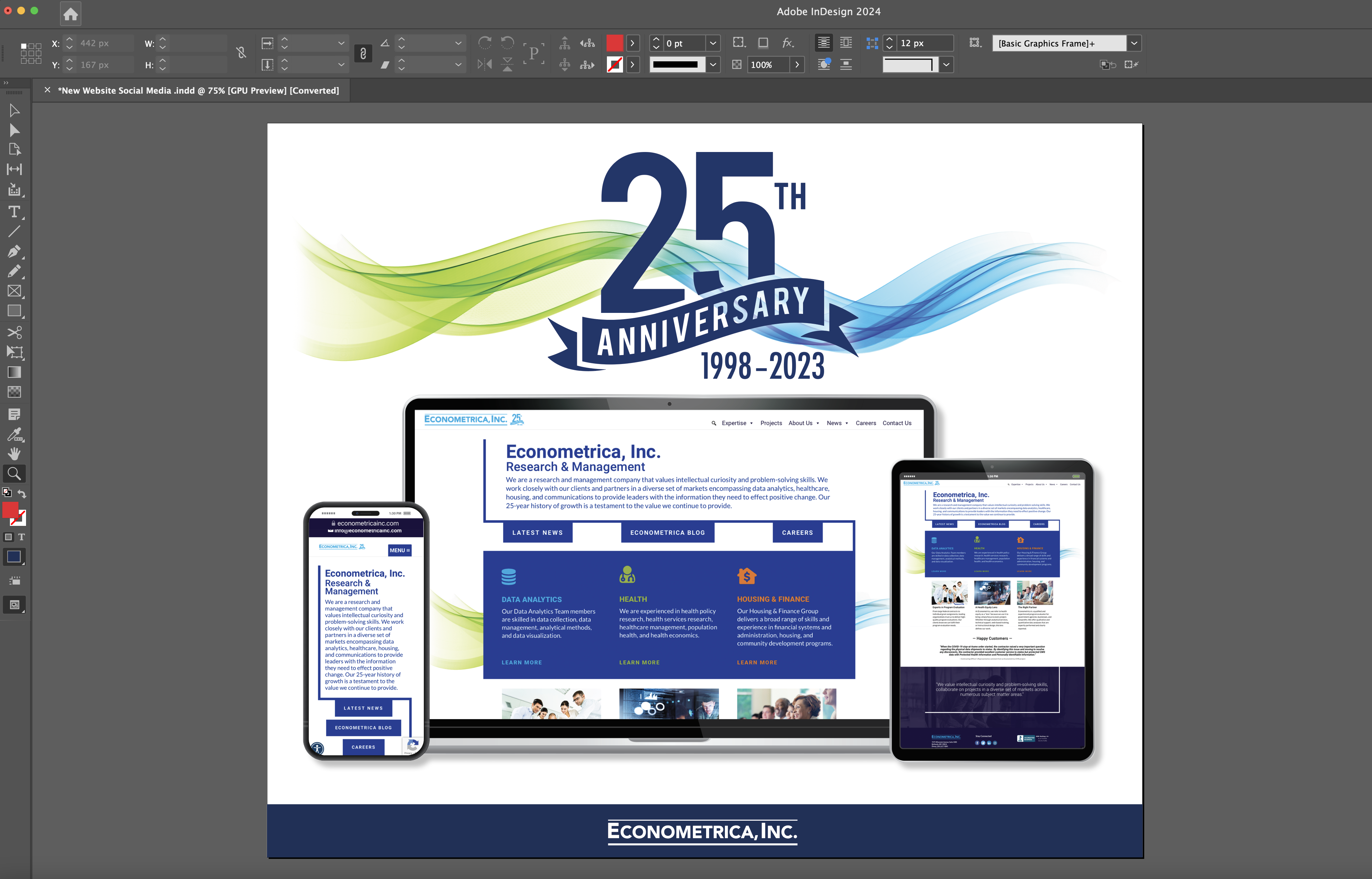Select the Hand tool
Image resolution: width=1372 pixels, height=879 pixels.
pyautogui.click(x=14, y=454)
